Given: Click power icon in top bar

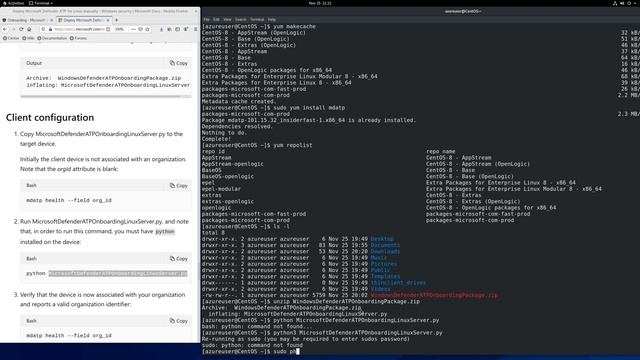Looking at the screenshot, I should click(629, 3).
